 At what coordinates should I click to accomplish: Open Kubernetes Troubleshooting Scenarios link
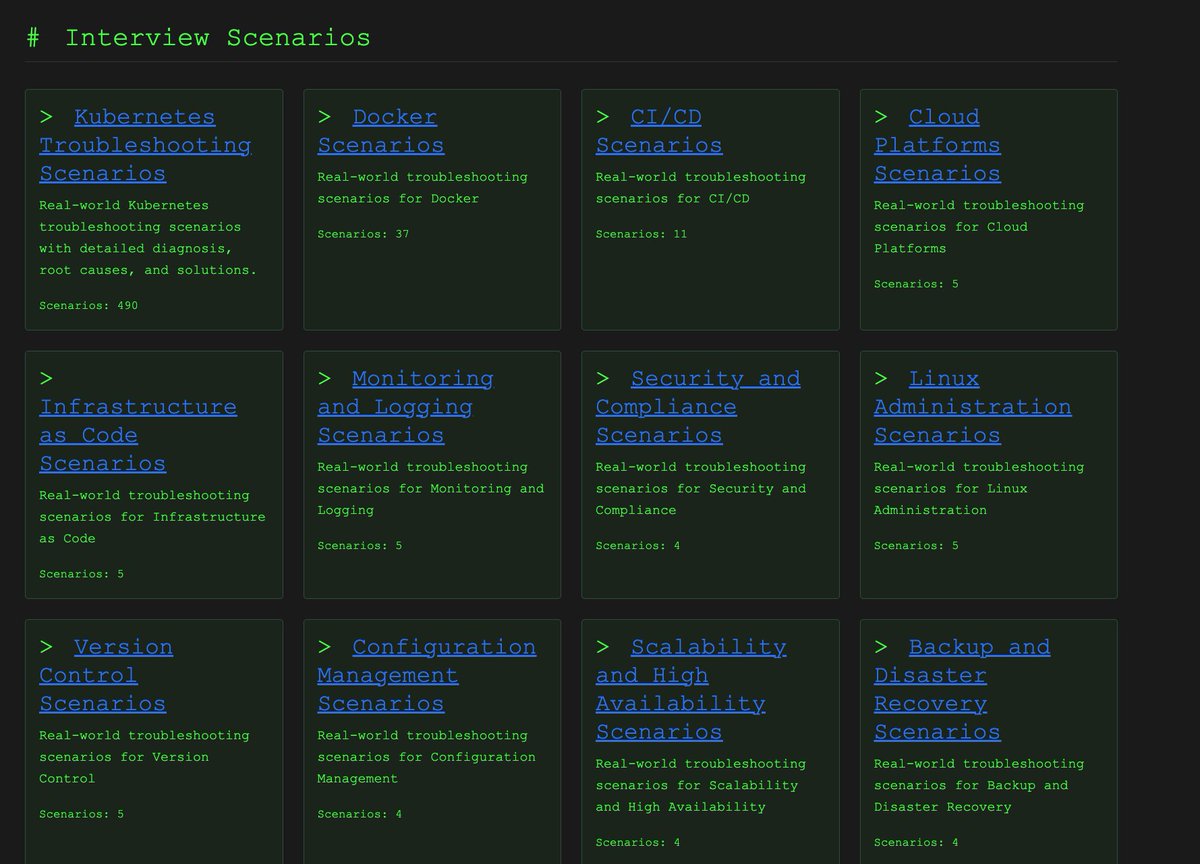coord(145,145)
